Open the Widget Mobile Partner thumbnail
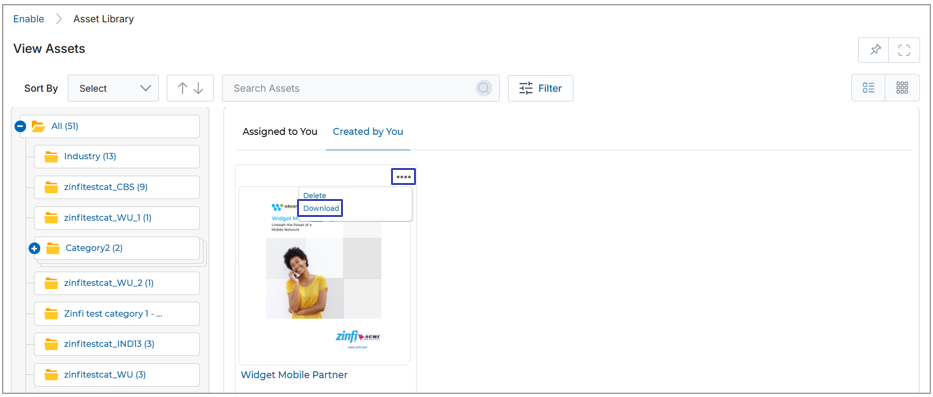Viewport: 933px width, 397px height. point(324,275)
